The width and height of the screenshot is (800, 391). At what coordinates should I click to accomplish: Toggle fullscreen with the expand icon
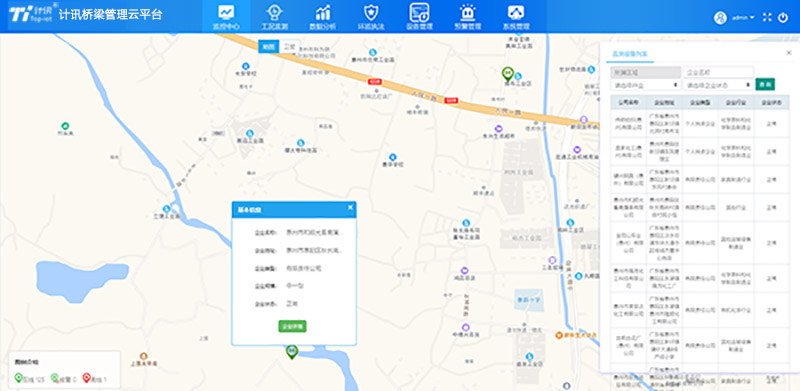767,17
